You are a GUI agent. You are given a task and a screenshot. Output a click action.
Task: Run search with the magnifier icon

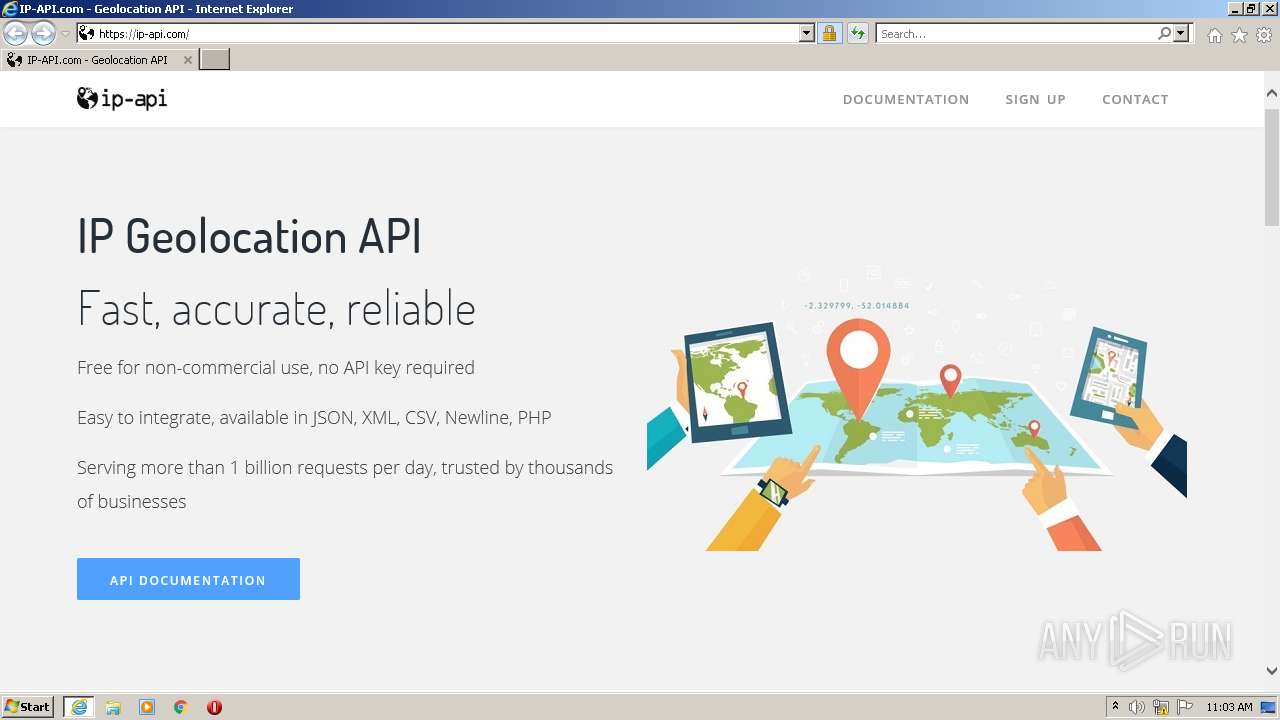1164,34
